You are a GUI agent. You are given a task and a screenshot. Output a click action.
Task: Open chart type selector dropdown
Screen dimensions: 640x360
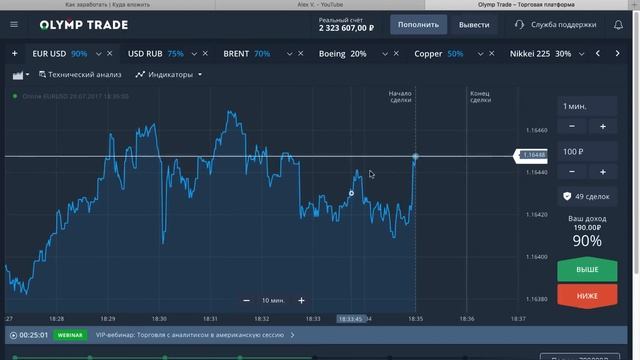pos(21,75)
